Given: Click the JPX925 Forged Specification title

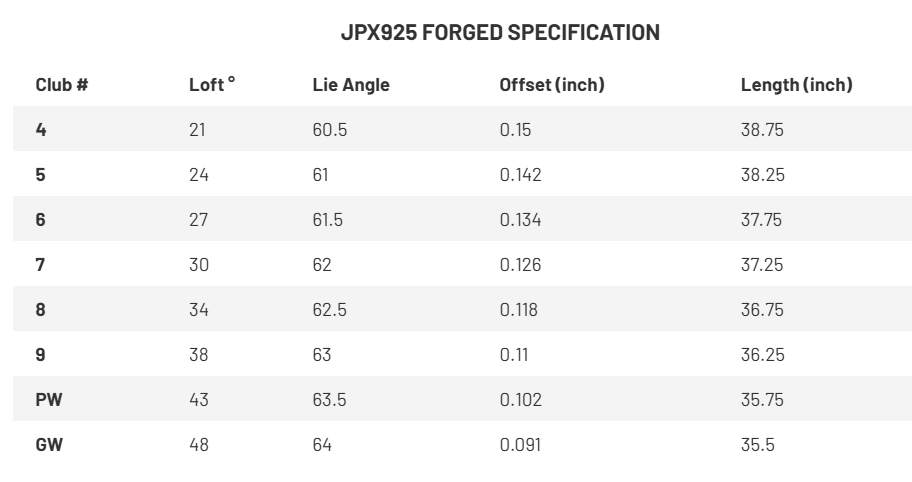Looking at the screenshot, I should [x=500, y=32].
